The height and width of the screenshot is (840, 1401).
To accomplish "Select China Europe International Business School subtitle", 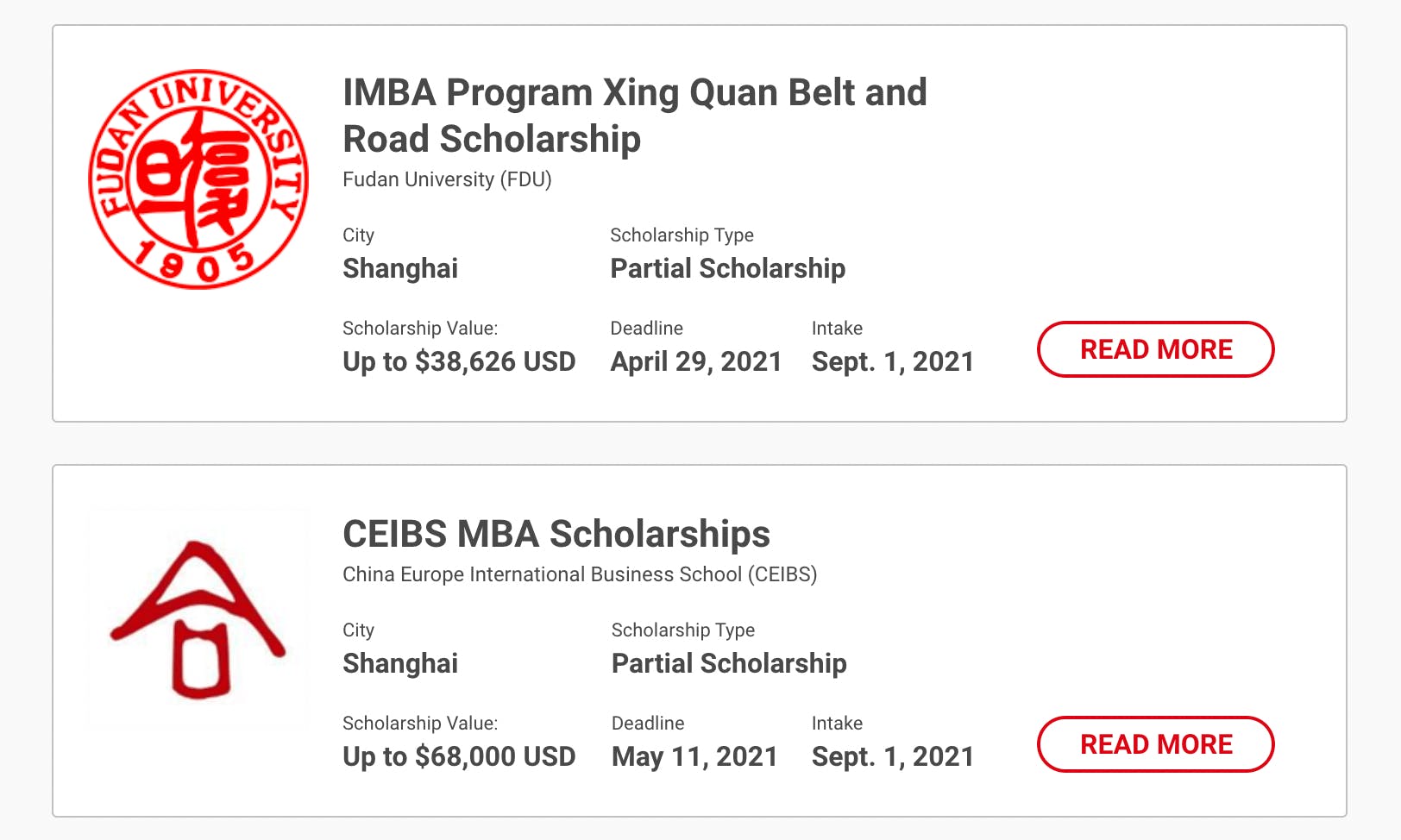I will pyautogui.click(x=580, y=574).
